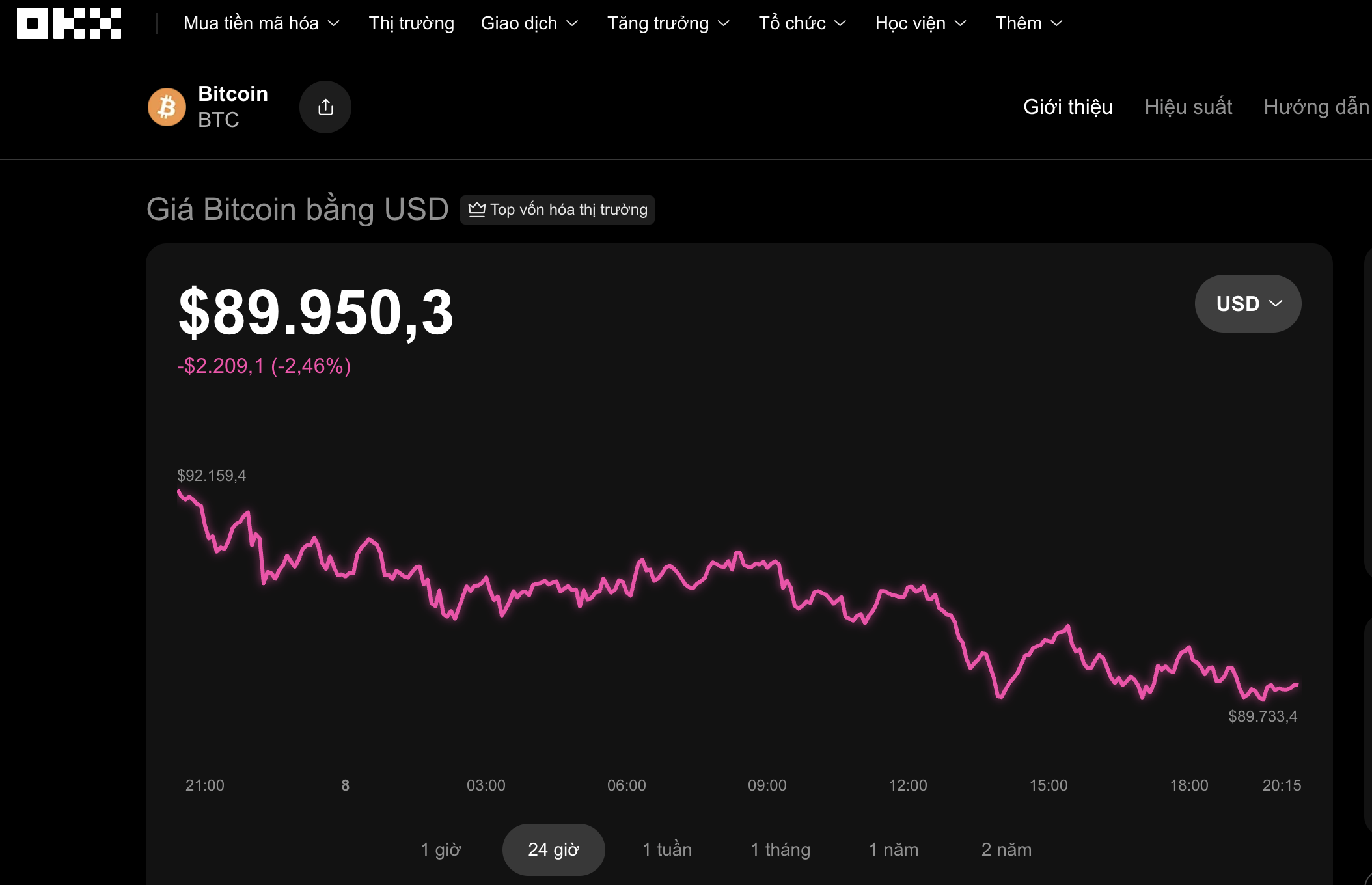Viewport: 1372px width, 885px height.
Task: Switch to the "Hiệu suất" tab
Action: pos(1188,107)
